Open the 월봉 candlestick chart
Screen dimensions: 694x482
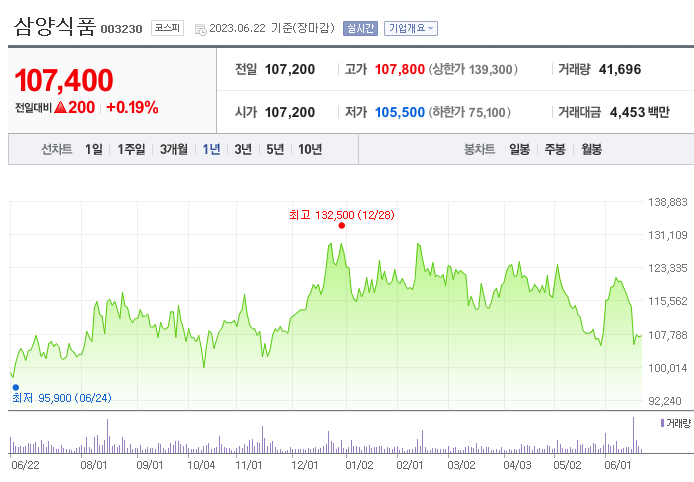pyautogui.click(x=591, y=150)
